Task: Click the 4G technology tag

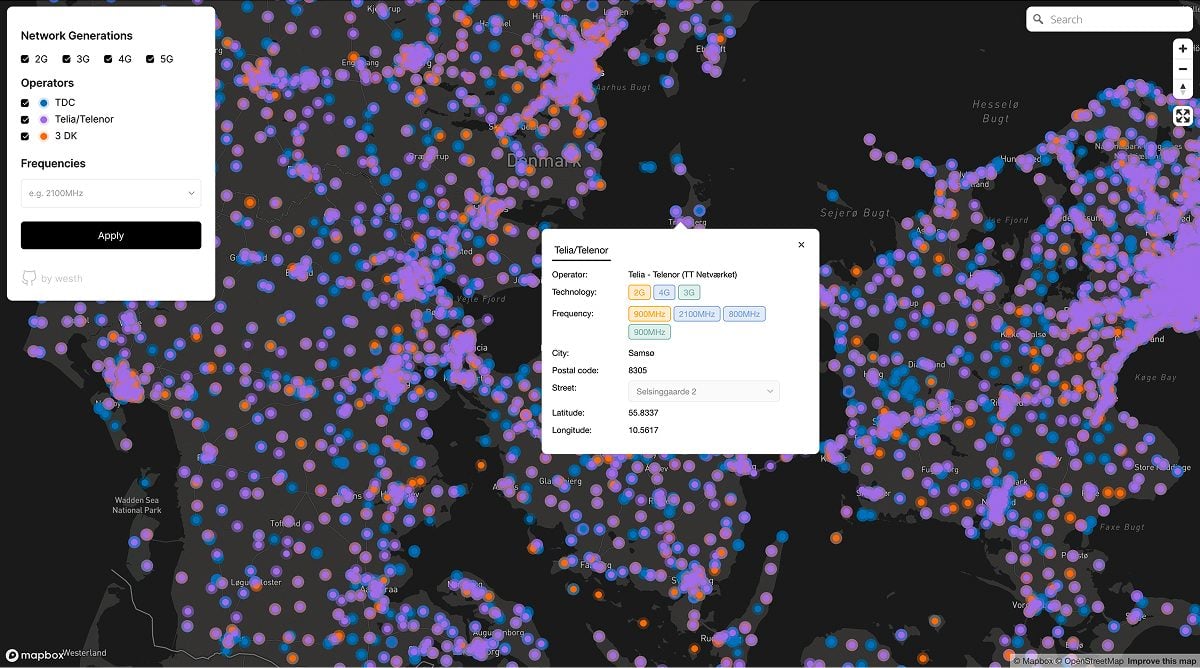Action: 664,293
